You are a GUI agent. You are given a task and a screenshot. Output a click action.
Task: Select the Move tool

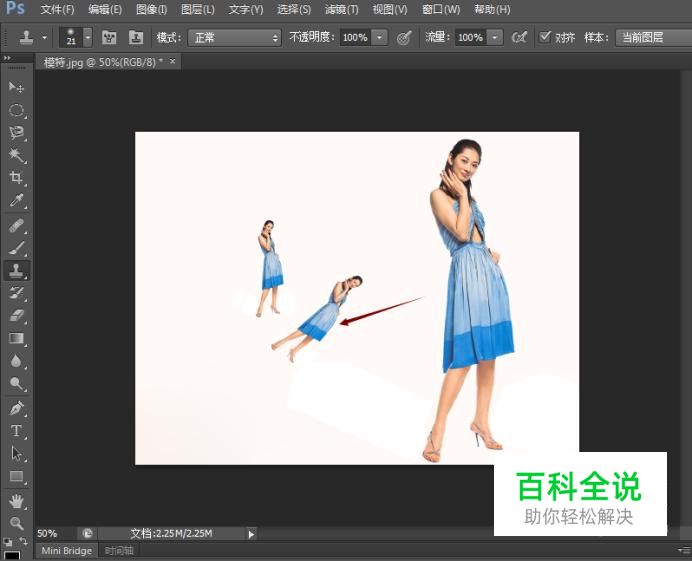click(16, 87)
